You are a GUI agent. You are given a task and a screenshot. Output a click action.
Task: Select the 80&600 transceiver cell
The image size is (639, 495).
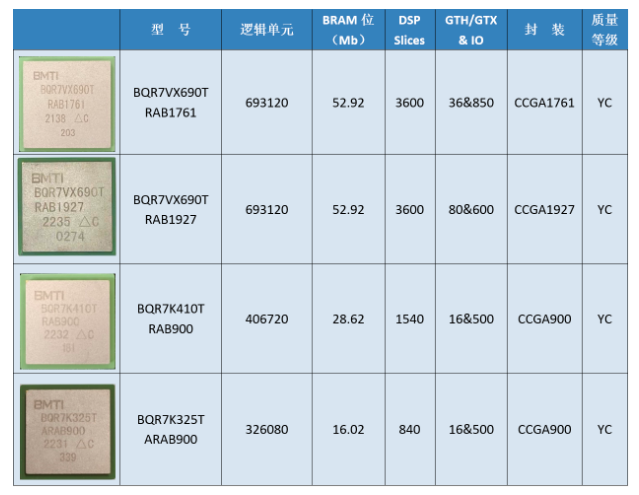471,209
